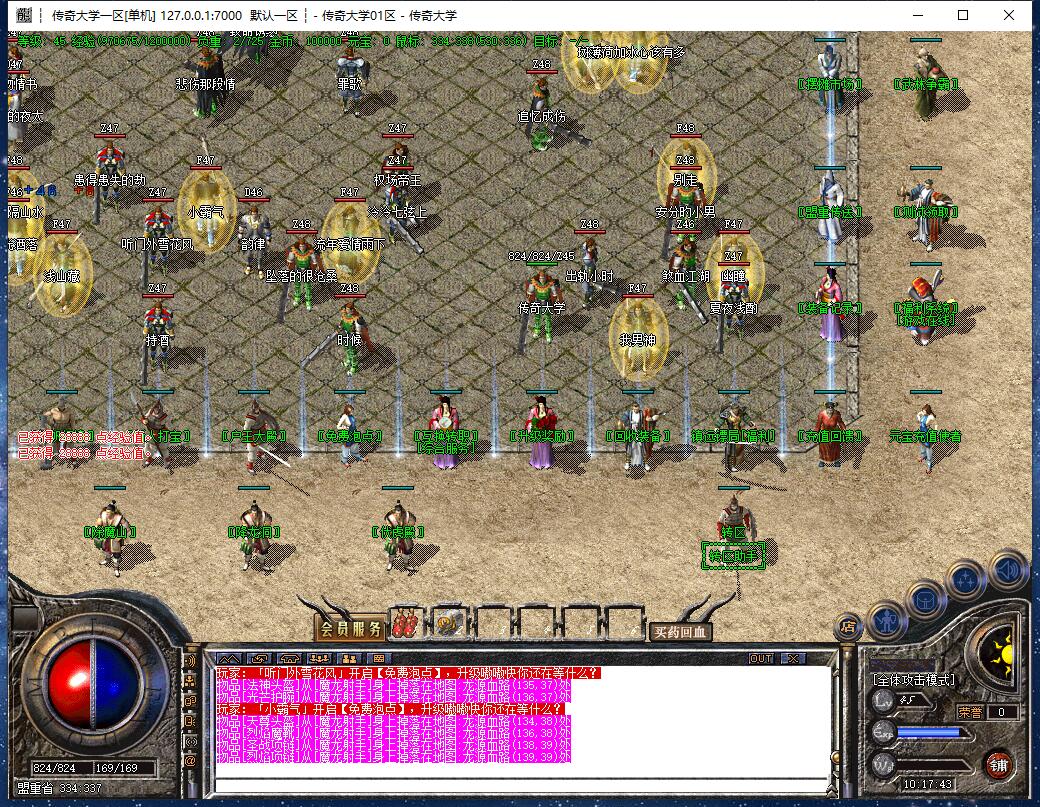Toggle the sound speaker round icon

[1008, 570]
